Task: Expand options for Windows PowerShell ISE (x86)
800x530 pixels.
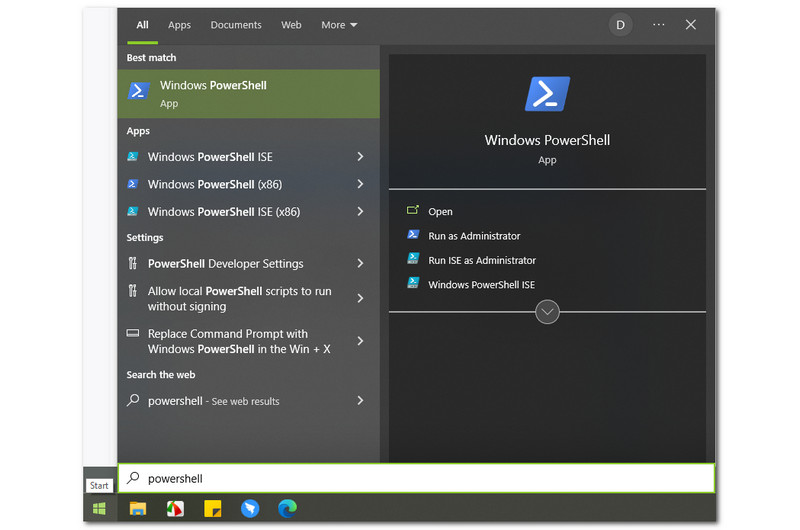Action: pos(360,212)
